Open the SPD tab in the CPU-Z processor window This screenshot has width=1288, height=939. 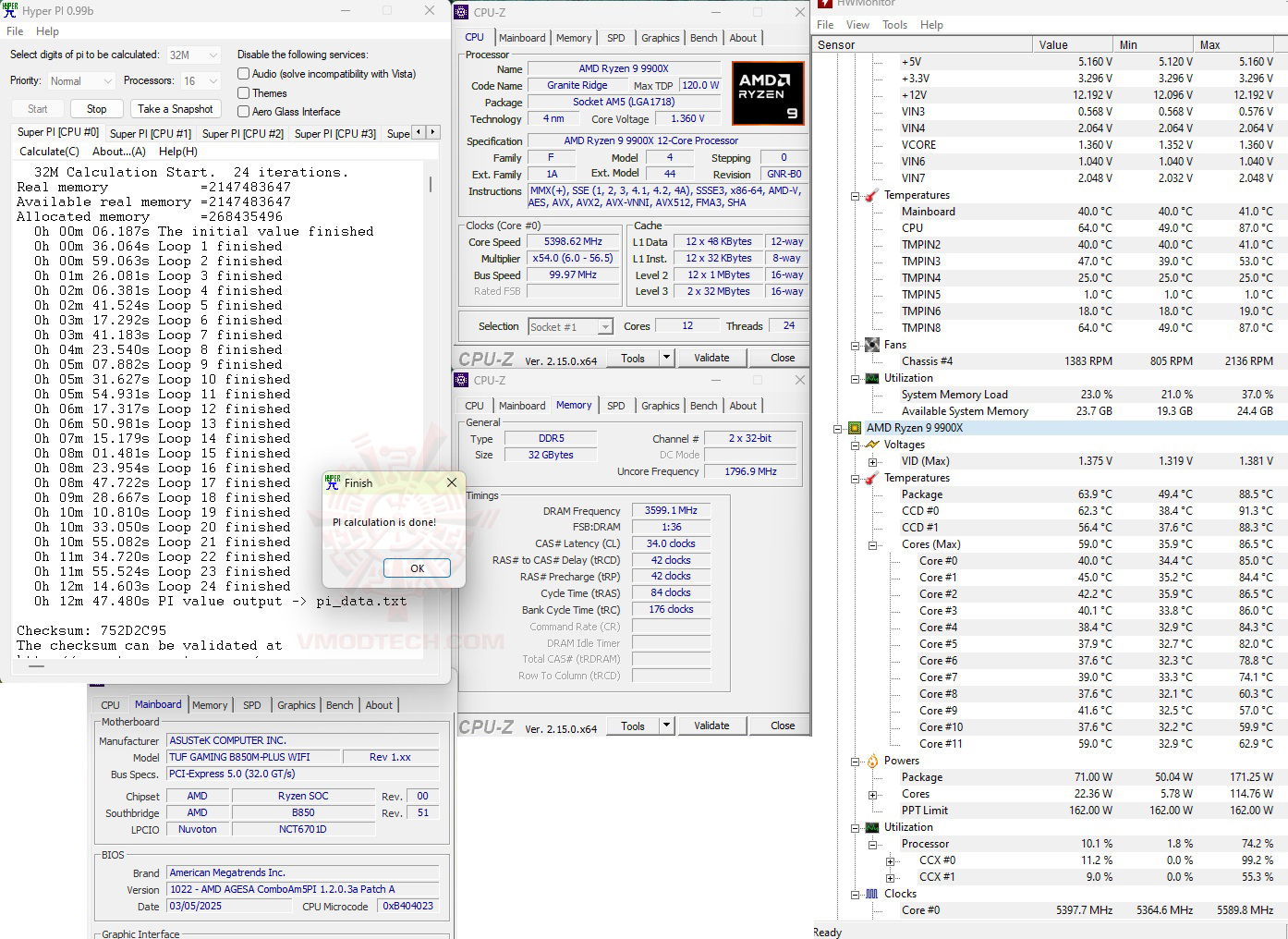[x=616, y=38]
